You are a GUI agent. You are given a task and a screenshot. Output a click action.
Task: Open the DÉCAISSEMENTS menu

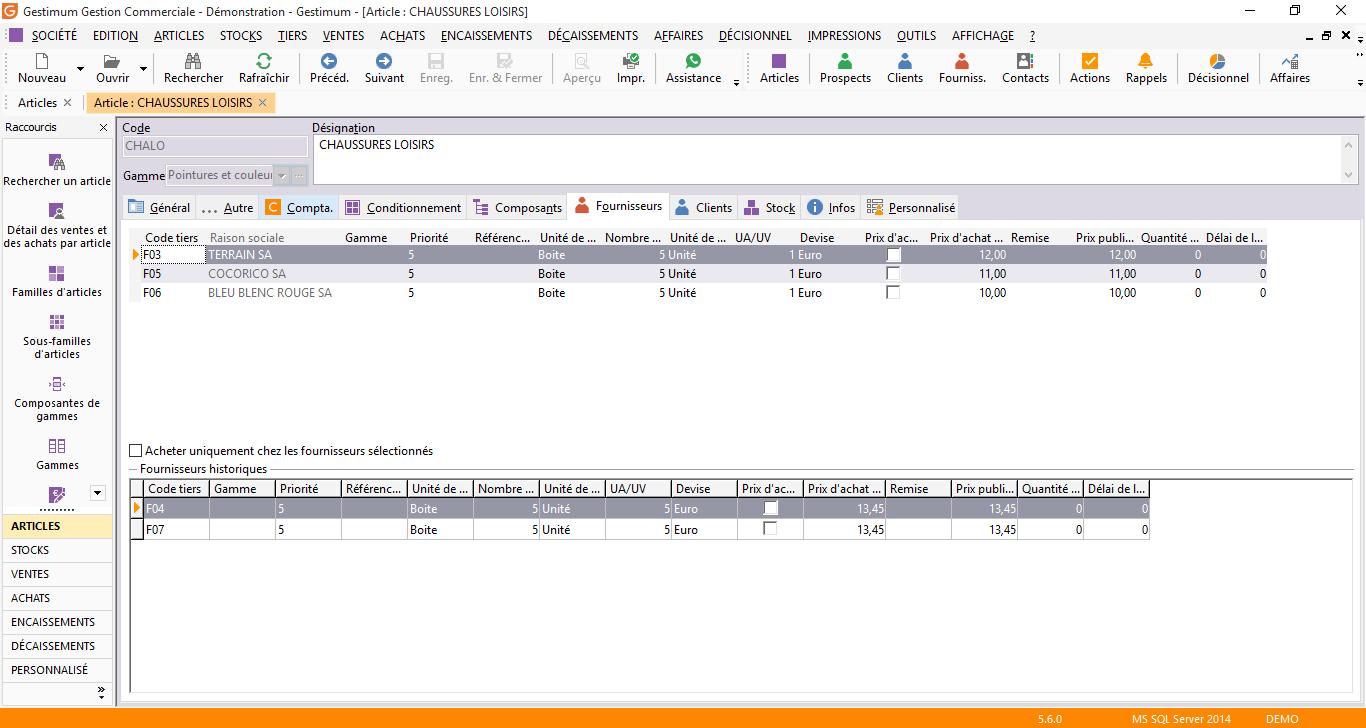point(593,36)
